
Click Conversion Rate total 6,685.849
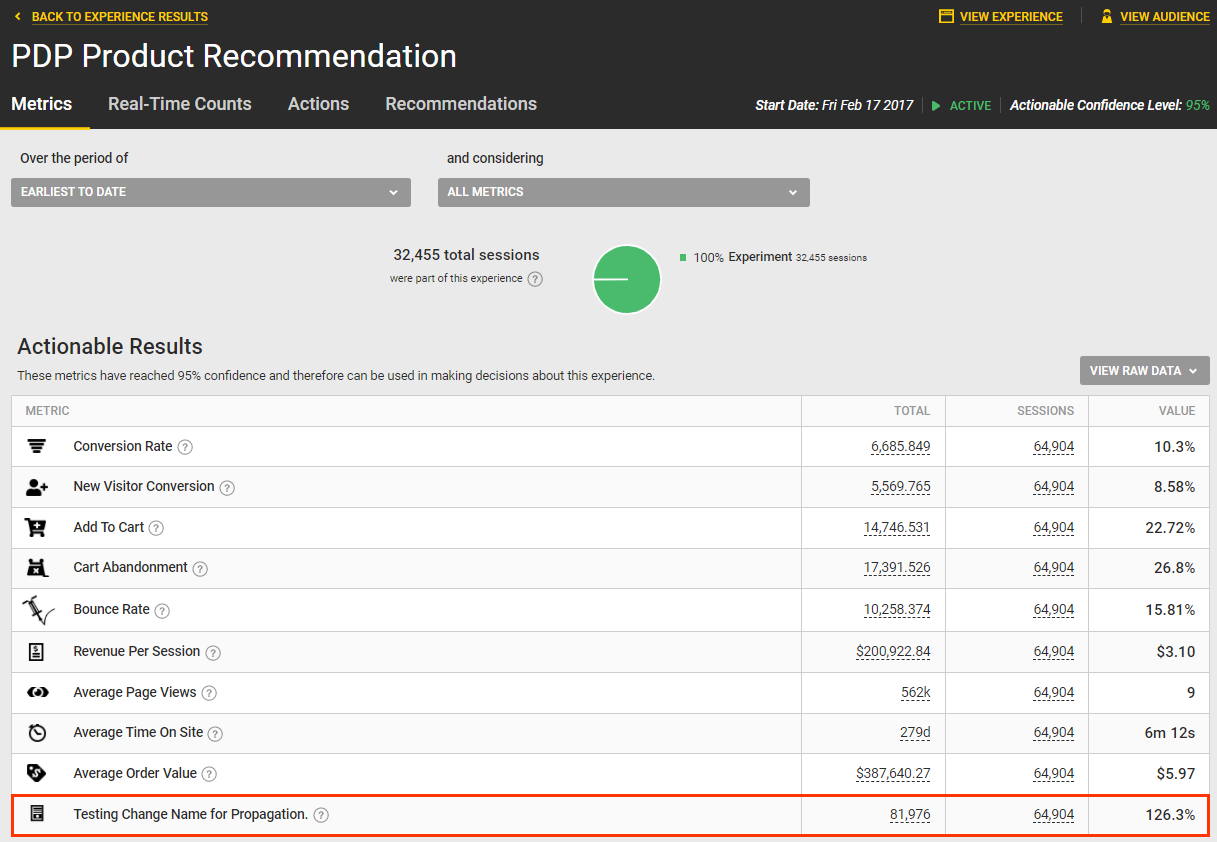pos(901,447)
